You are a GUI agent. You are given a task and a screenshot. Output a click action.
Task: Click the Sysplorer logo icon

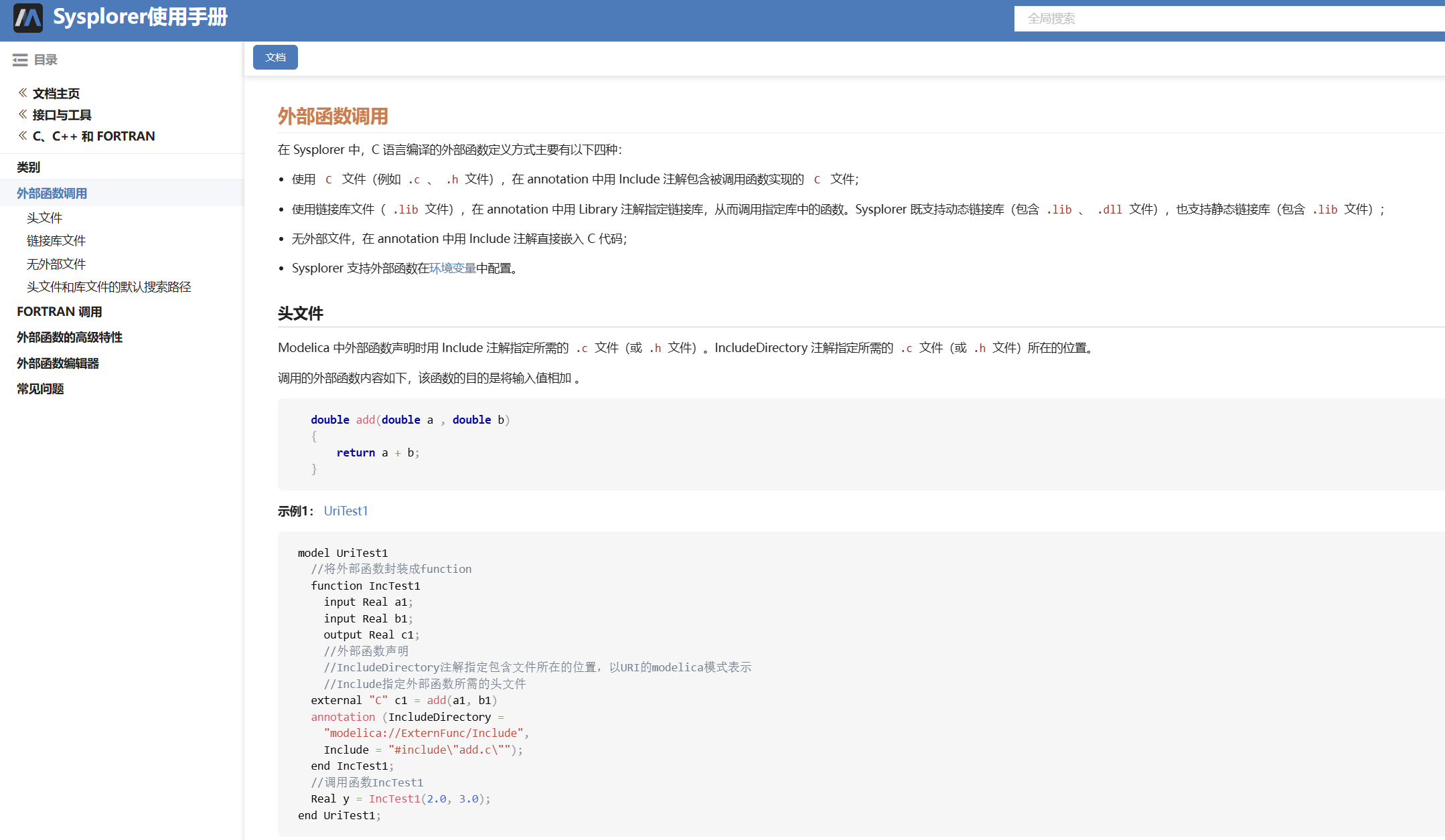(x=28, y=18)
